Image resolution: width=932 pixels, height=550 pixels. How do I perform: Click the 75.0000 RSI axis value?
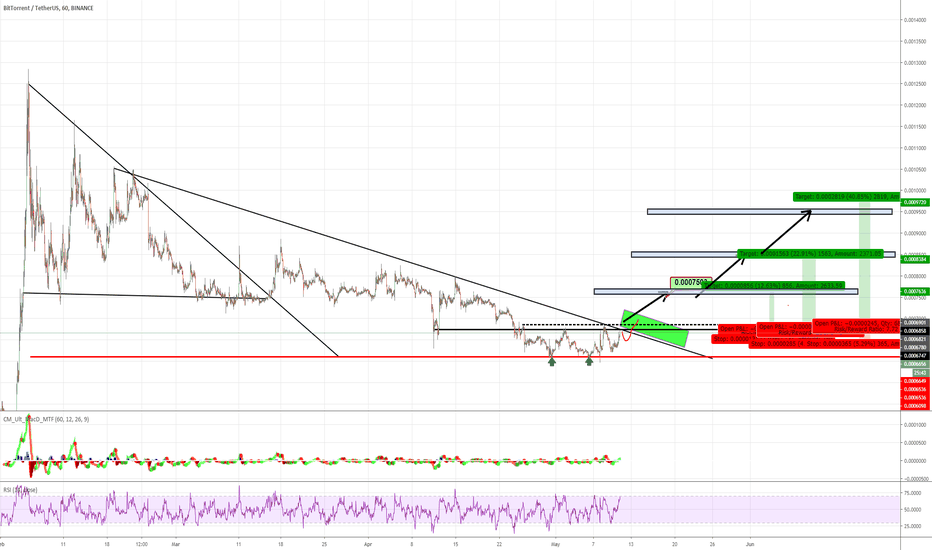click(x=913, y=493)
